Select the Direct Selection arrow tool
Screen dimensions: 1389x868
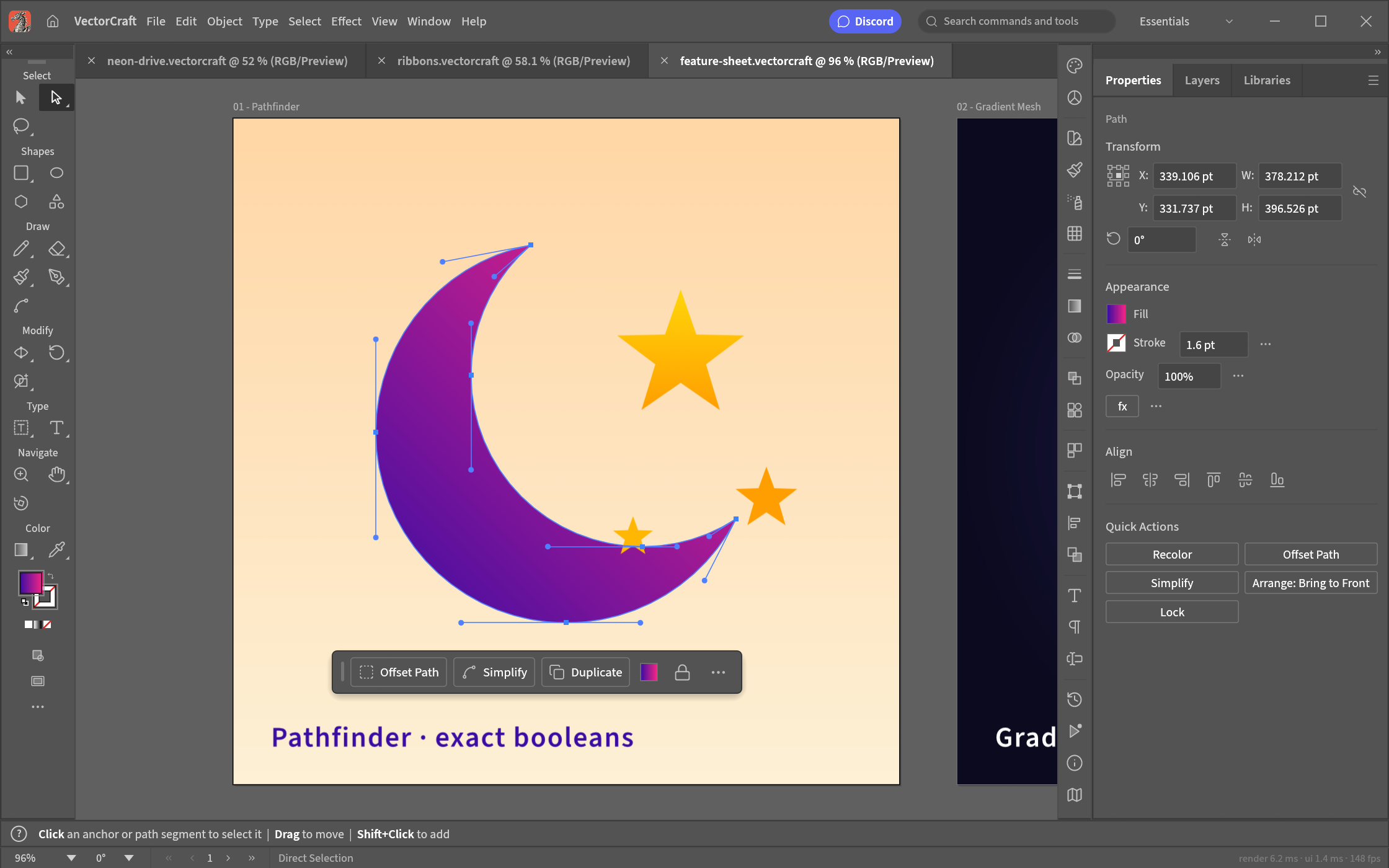coord(56,97)
